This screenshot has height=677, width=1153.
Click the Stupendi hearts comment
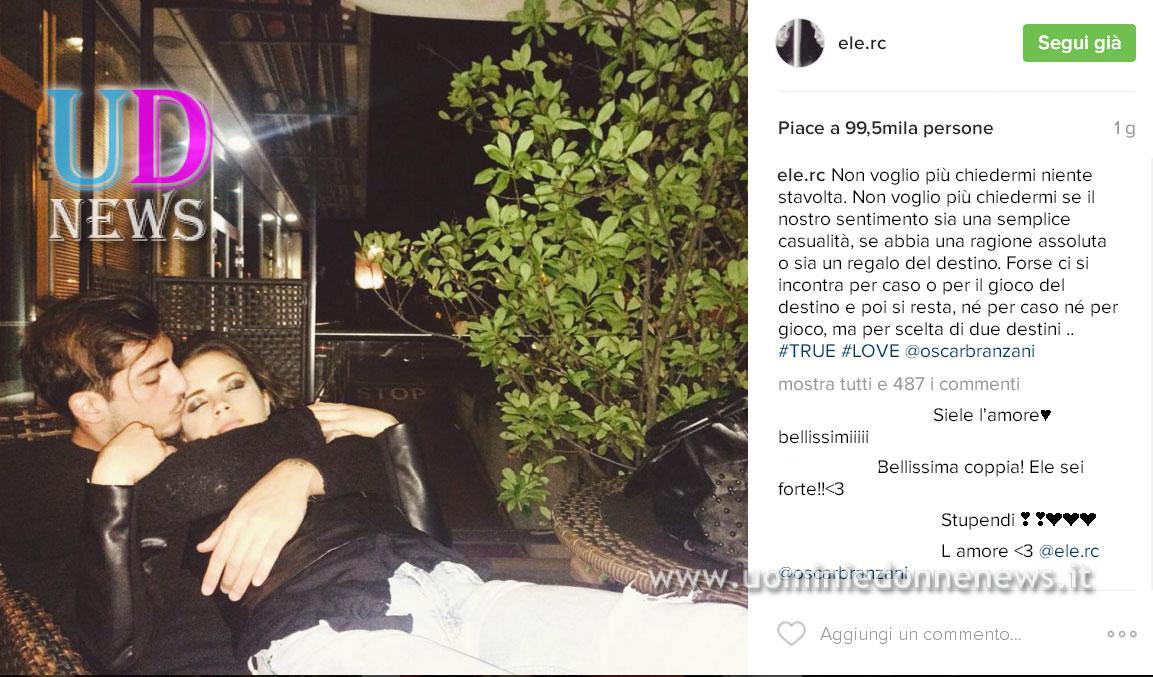pos(1018,520)
